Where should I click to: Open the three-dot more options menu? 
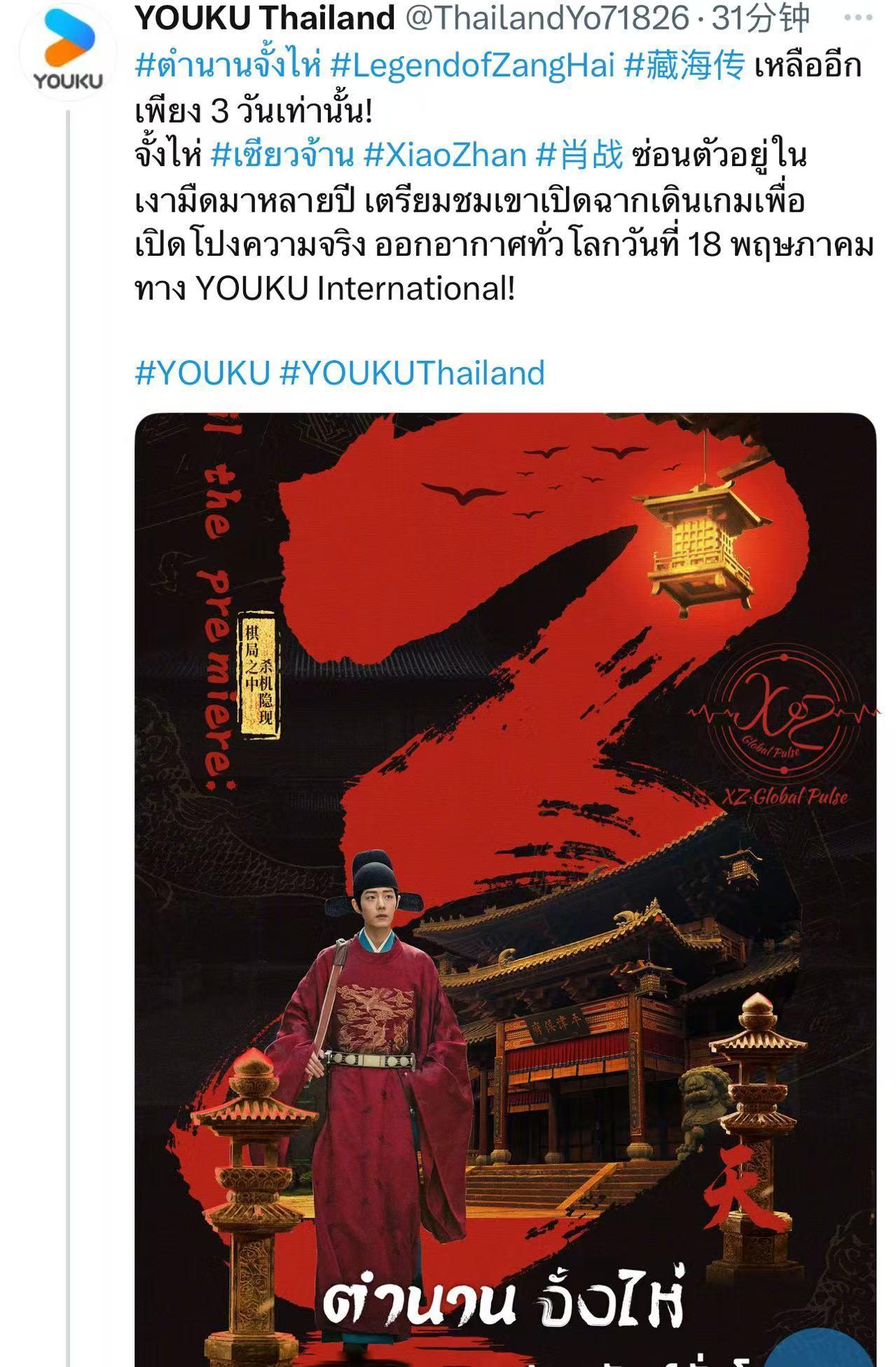(x=857, y=18)
